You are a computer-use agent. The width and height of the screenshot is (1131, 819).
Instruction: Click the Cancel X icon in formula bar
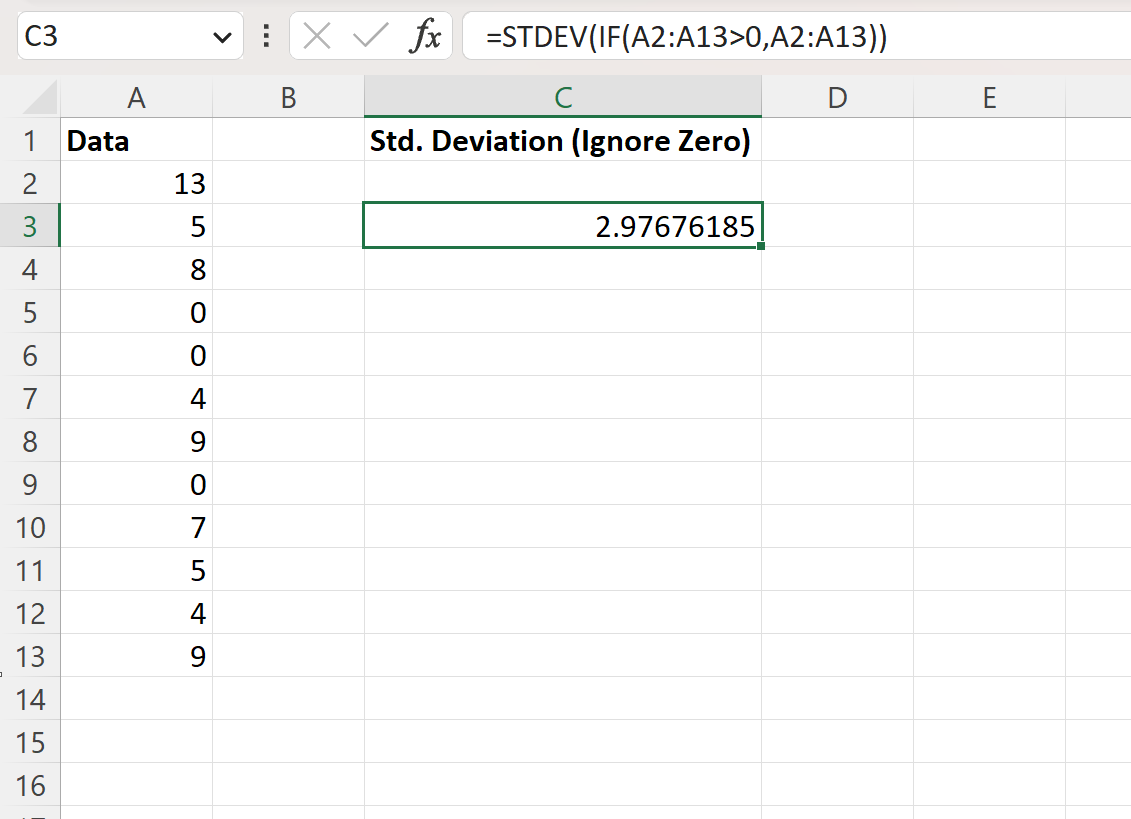[317, 37]
